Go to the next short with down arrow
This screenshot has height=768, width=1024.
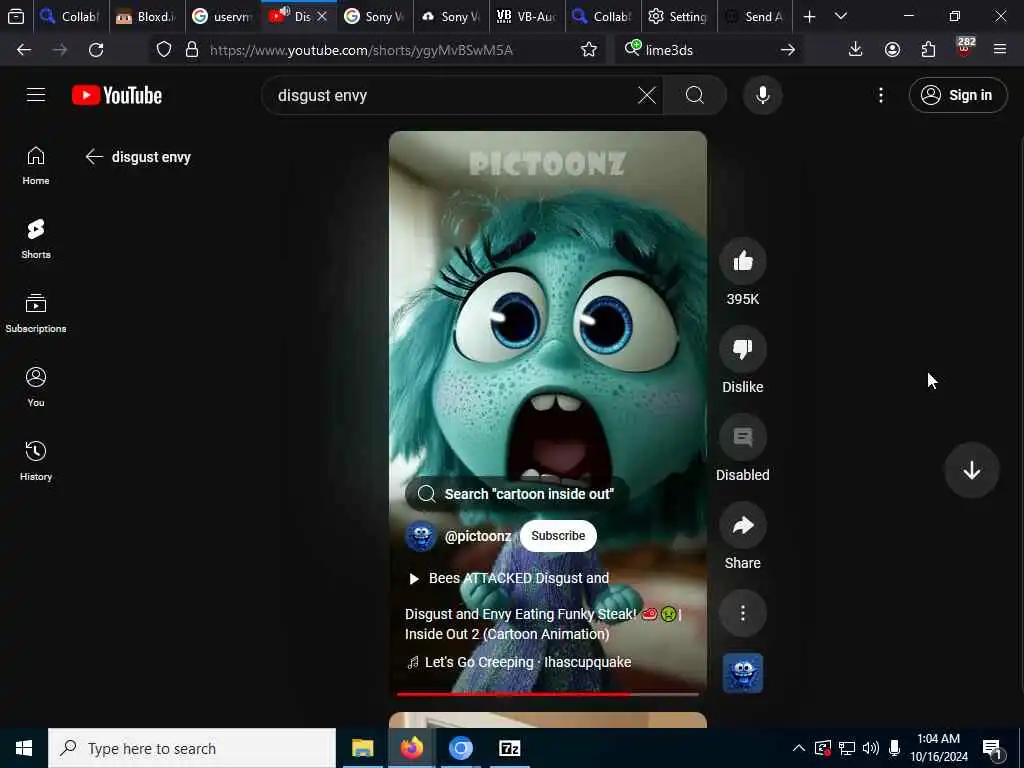pos(972,470)
